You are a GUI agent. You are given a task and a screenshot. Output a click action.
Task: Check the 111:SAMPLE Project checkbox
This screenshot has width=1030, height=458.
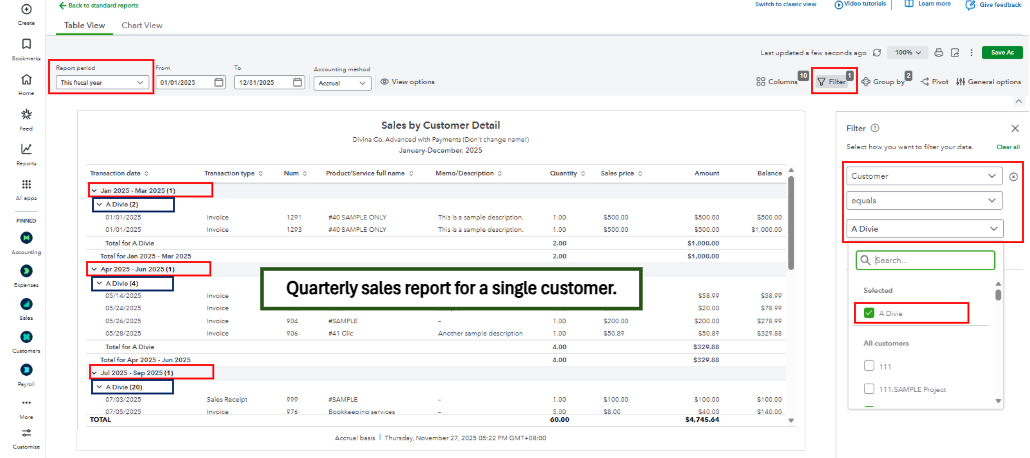point(869,389)
